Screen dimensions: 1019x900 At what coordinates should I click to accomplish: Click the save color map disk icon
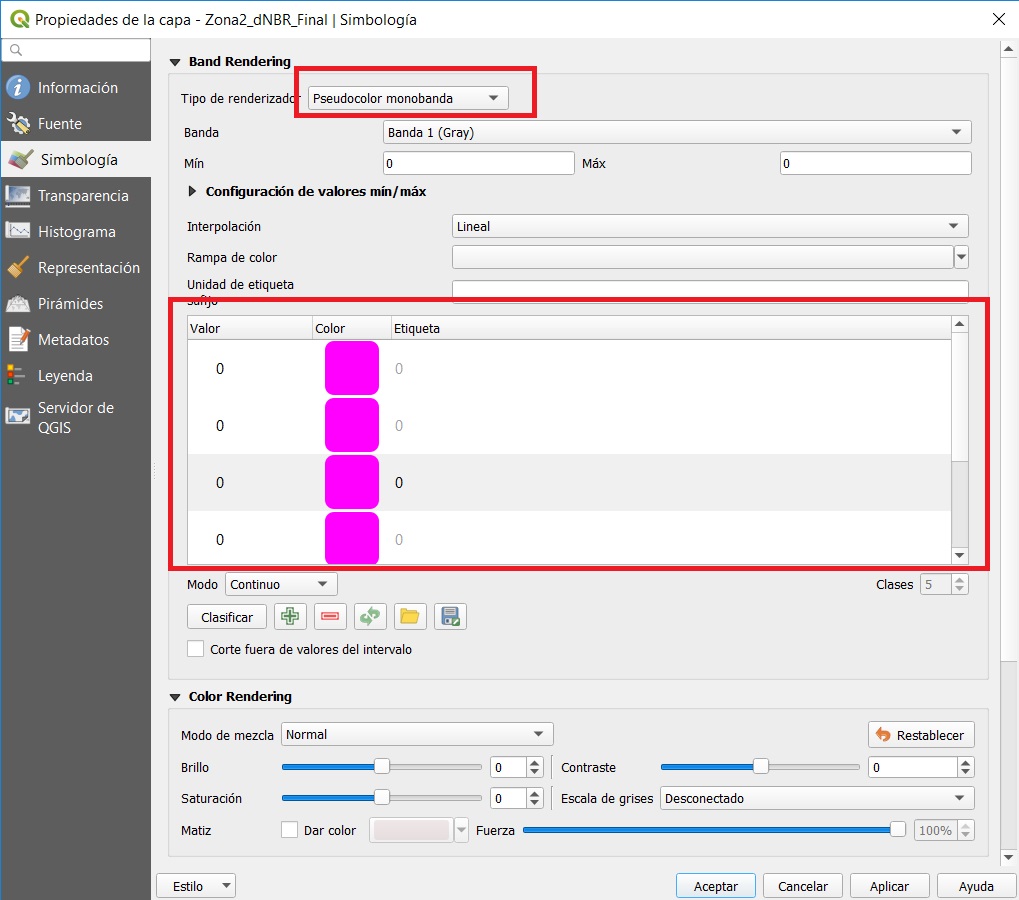pyautogui.click(x=450, y=617)
